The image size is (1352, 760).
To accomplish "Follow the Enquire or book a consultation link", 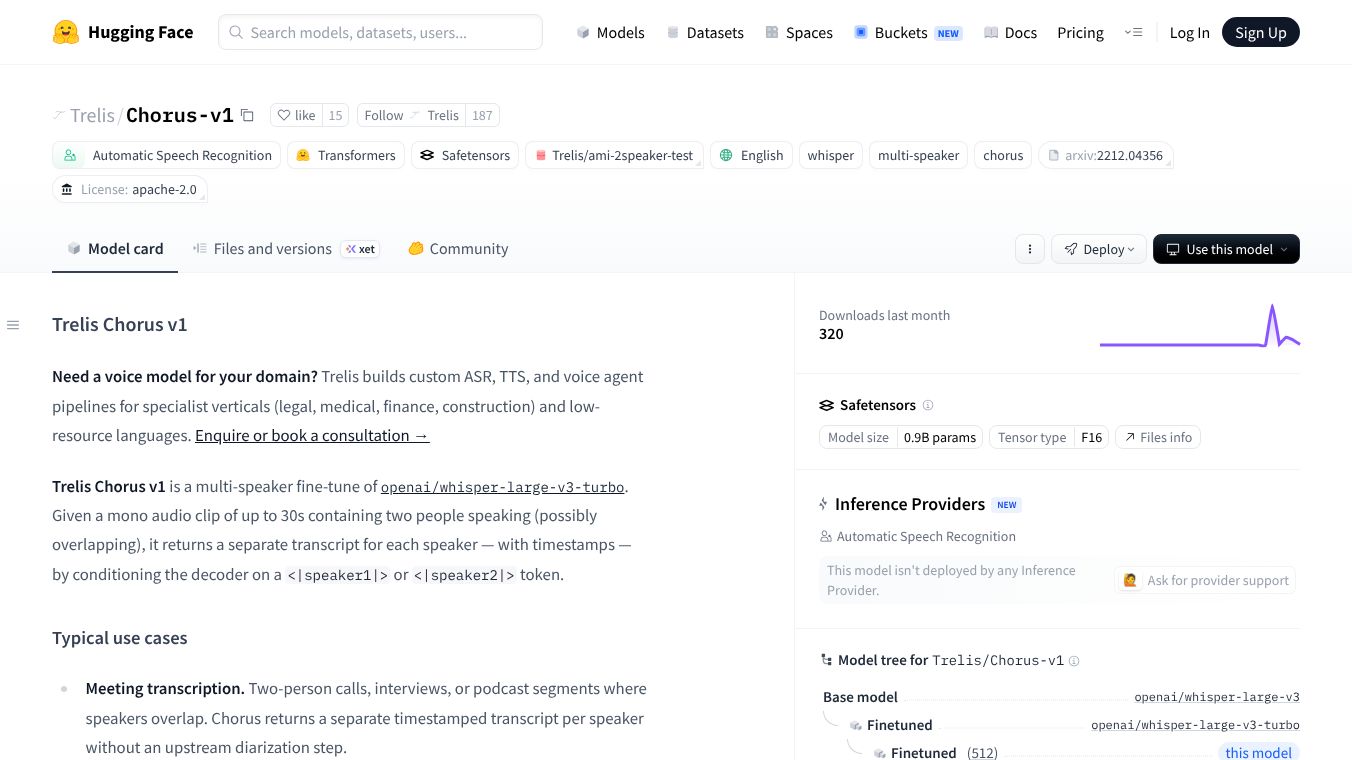I will [312, 436].
